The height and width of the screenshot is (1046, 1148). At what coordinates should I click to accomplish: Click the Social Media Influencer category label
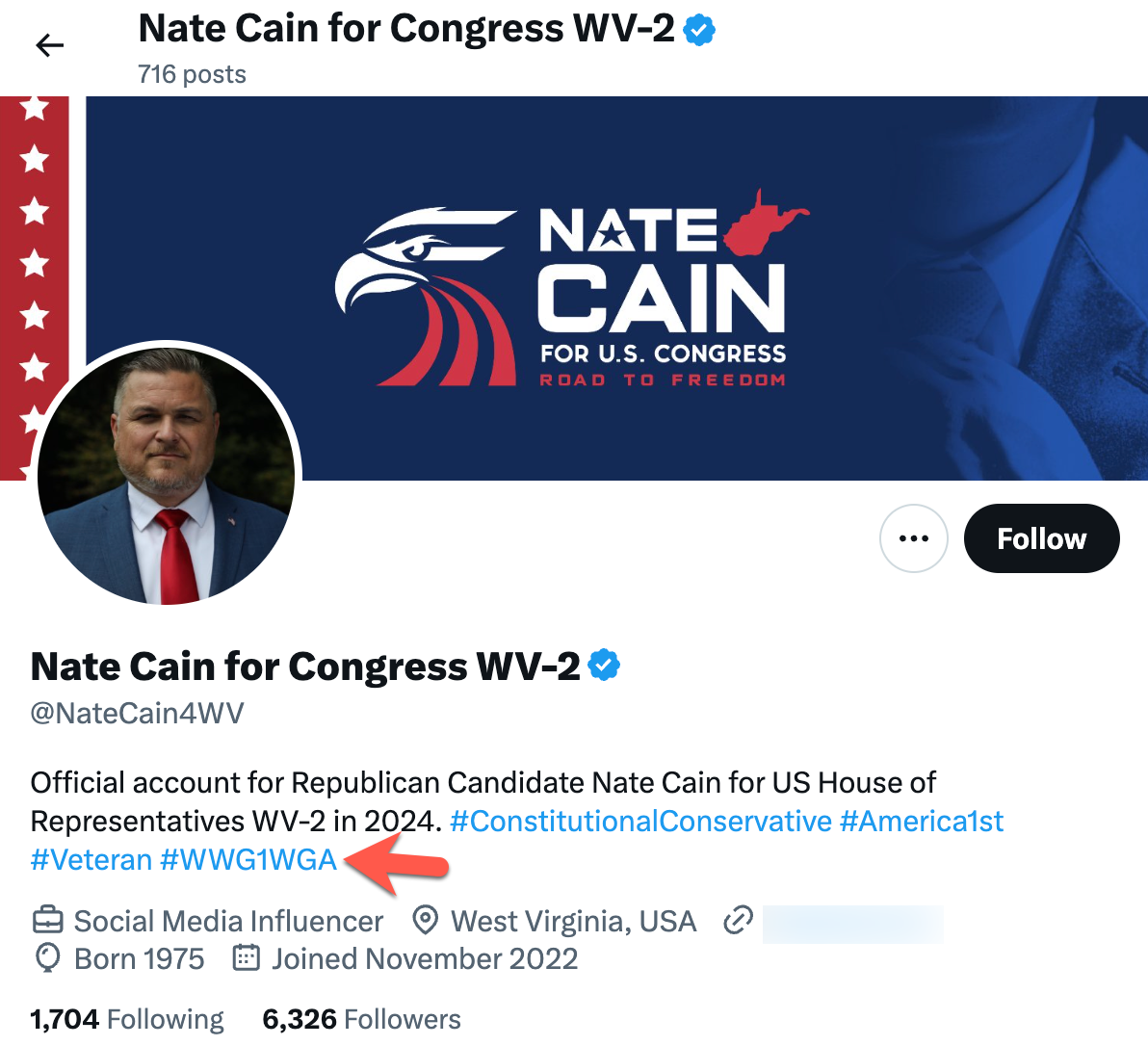pos(228,921)
